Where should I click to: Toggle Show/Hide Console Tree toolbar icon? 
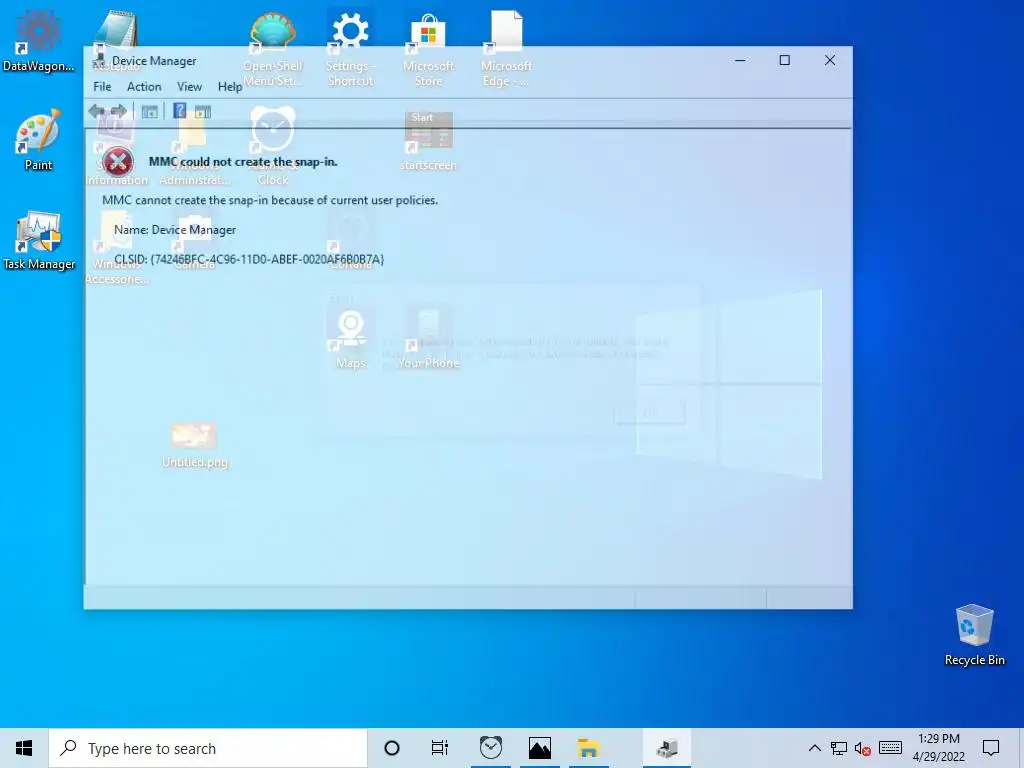pyautogui.click(x=150, y=112)
